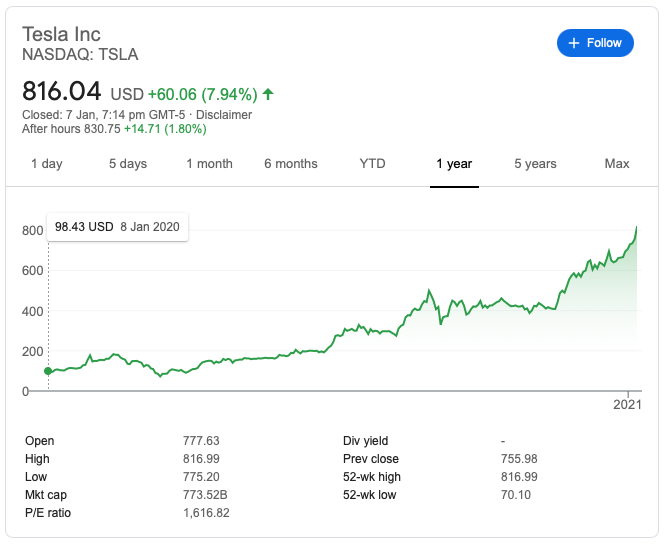Click the 2021 x-axis label
Screen dimensions: 664x552
(627, 405)
